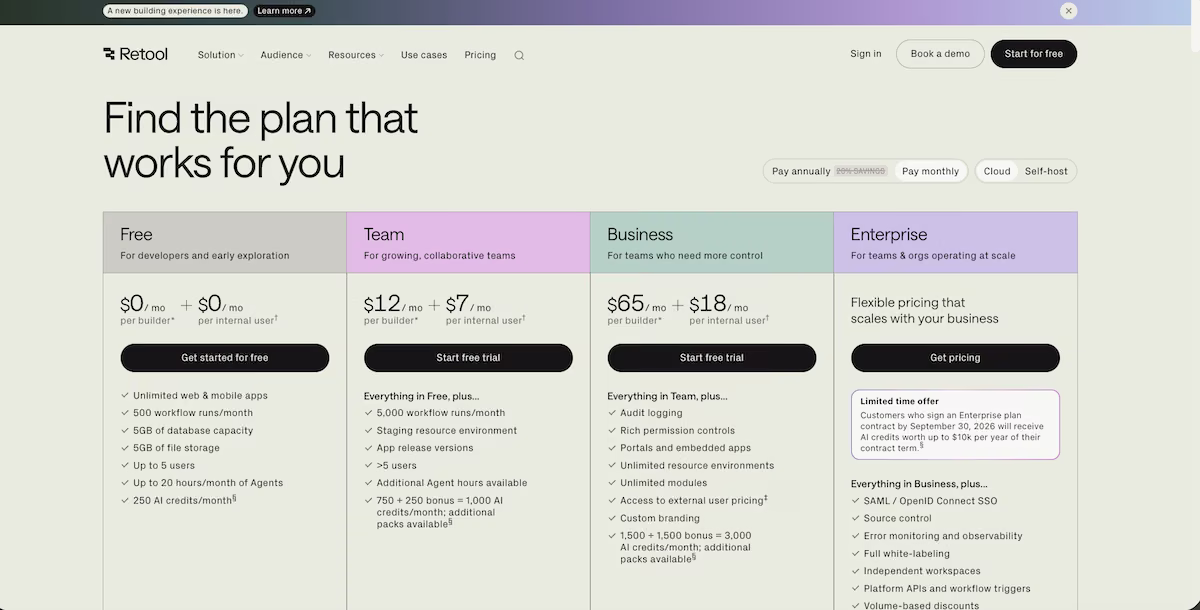Click checkmark beside 5GB of database capacity
This screenshot has height=610, width=1200.
pos(125,431)
